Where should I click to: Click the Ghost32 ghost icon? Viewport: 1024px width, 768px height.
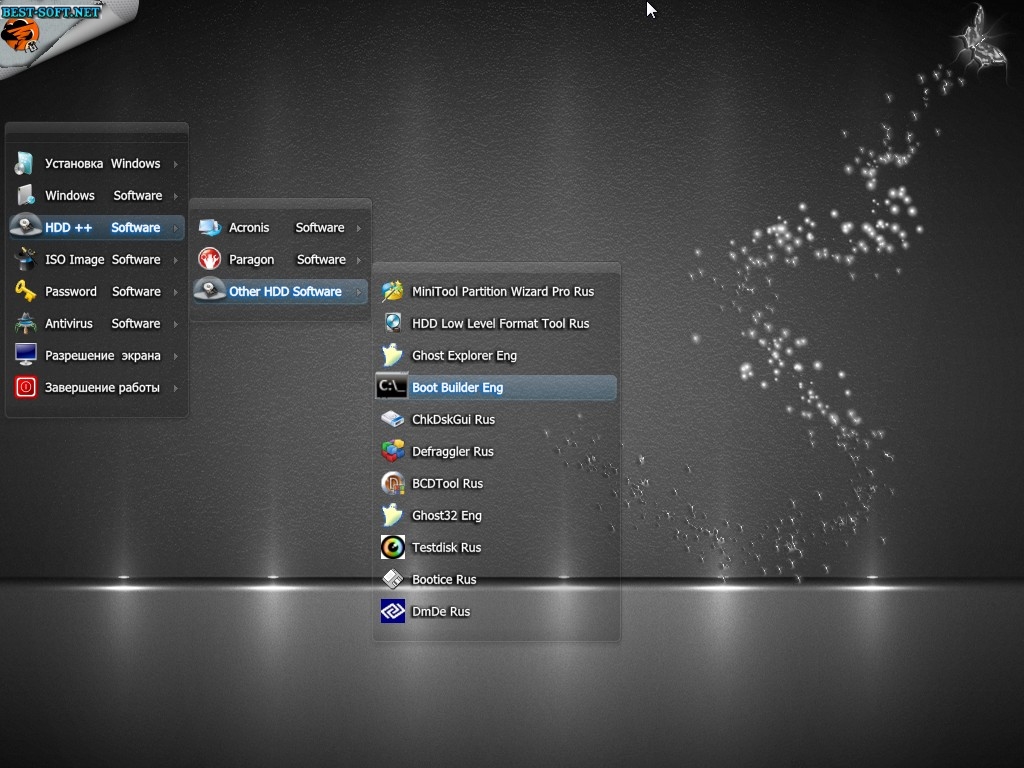pos(392,515)
